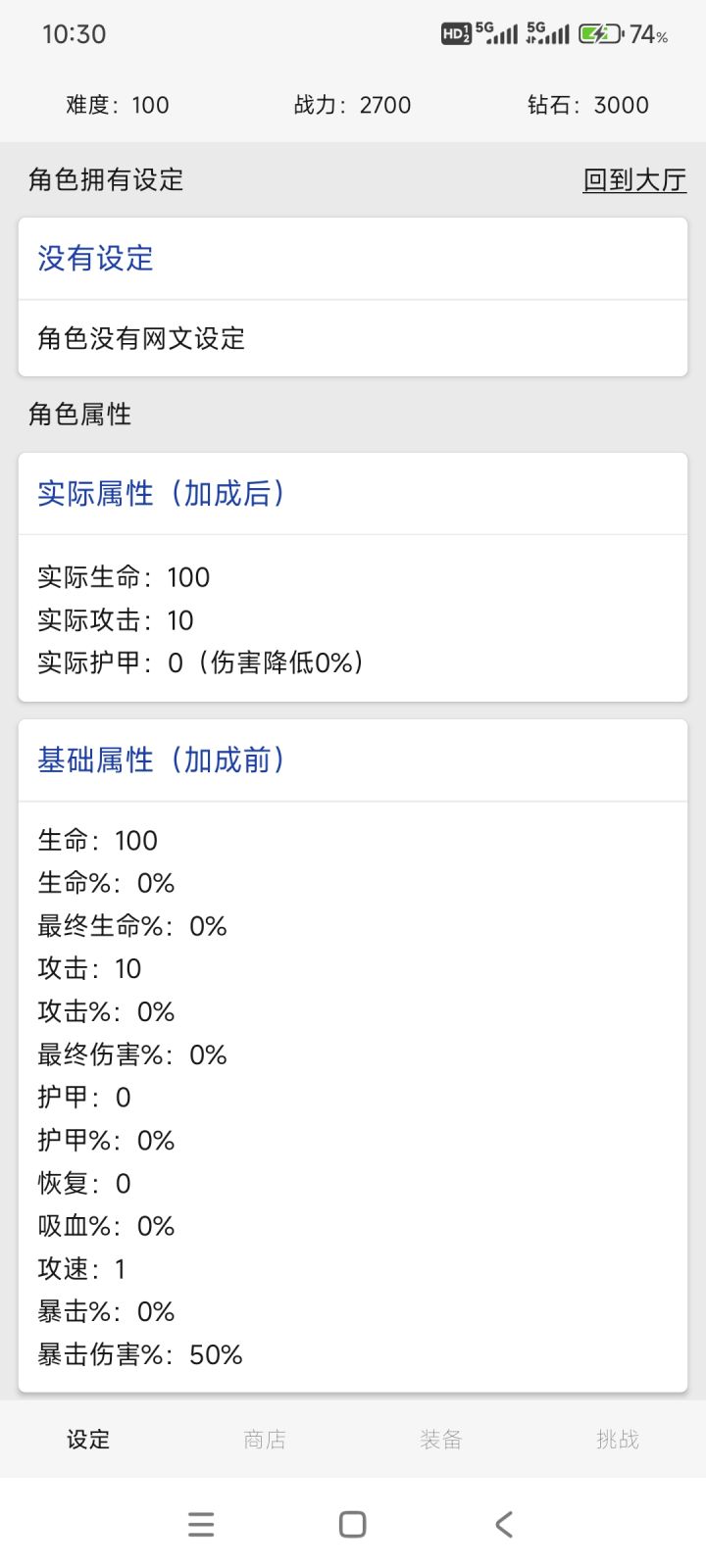Tap the first 5G signal icon
The height and width of the screenshot is (1568, 706).
[x=497, y=34]
